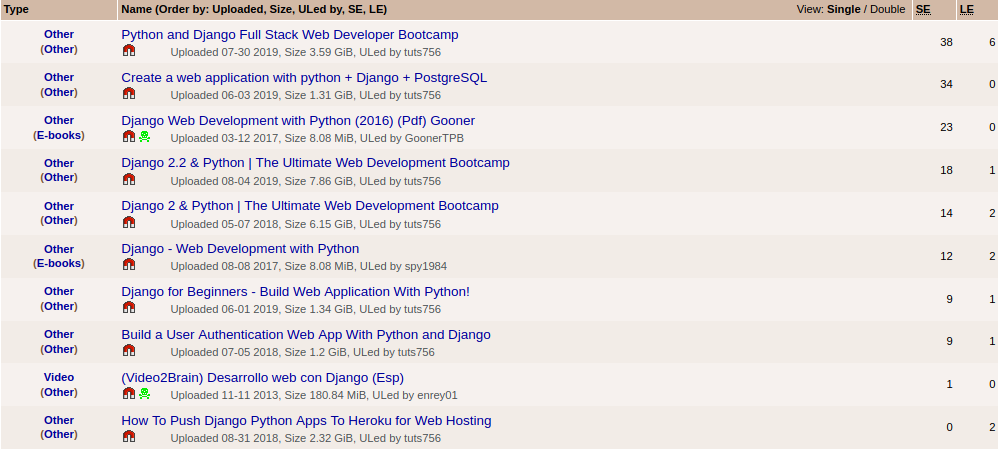998x449 pixels.
Task: Switch to Single view
Action: pyautogui.click(x=843, y=10)
